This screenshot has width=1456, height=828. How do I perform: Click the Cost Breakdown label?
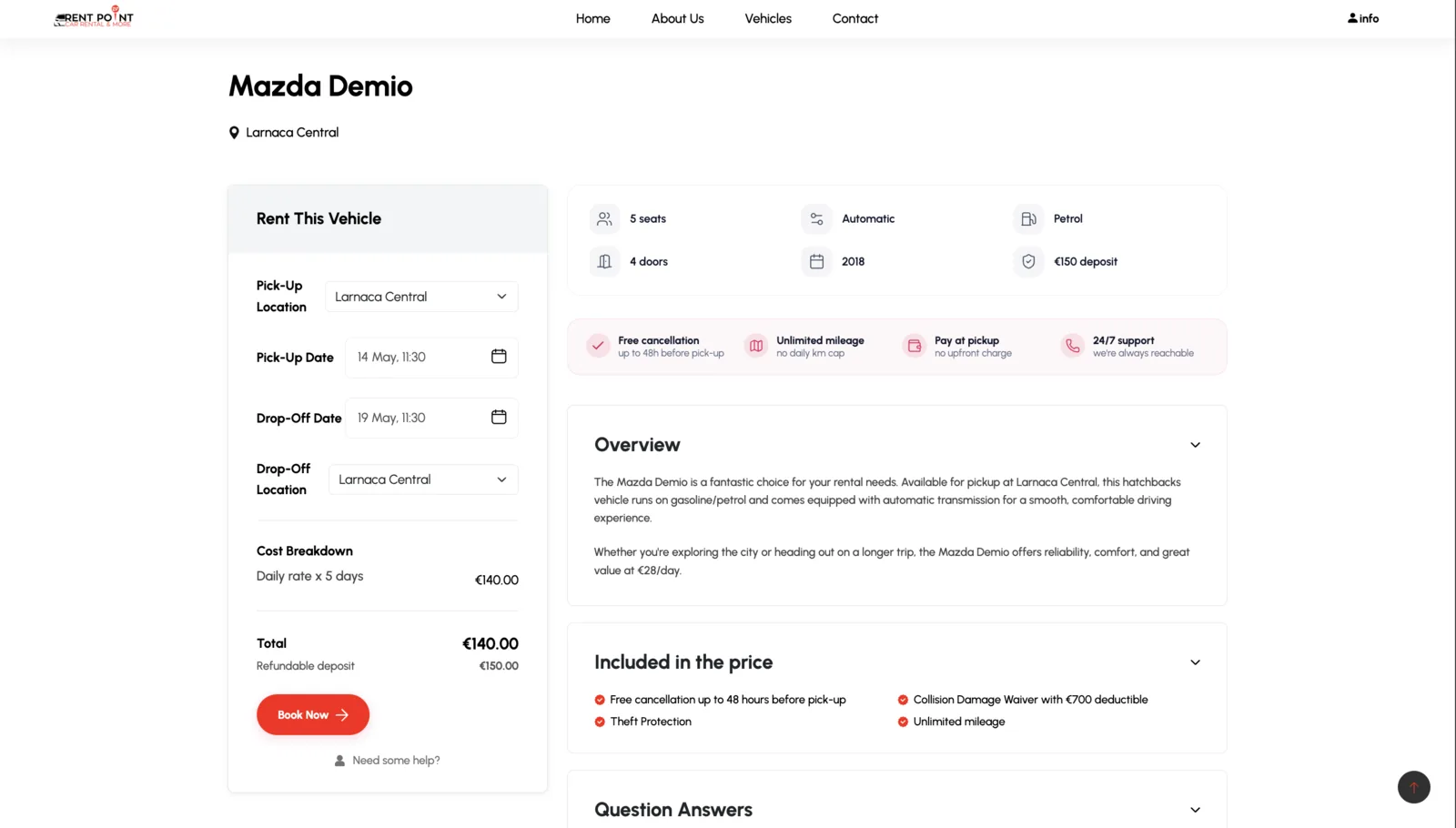point(304,551)
